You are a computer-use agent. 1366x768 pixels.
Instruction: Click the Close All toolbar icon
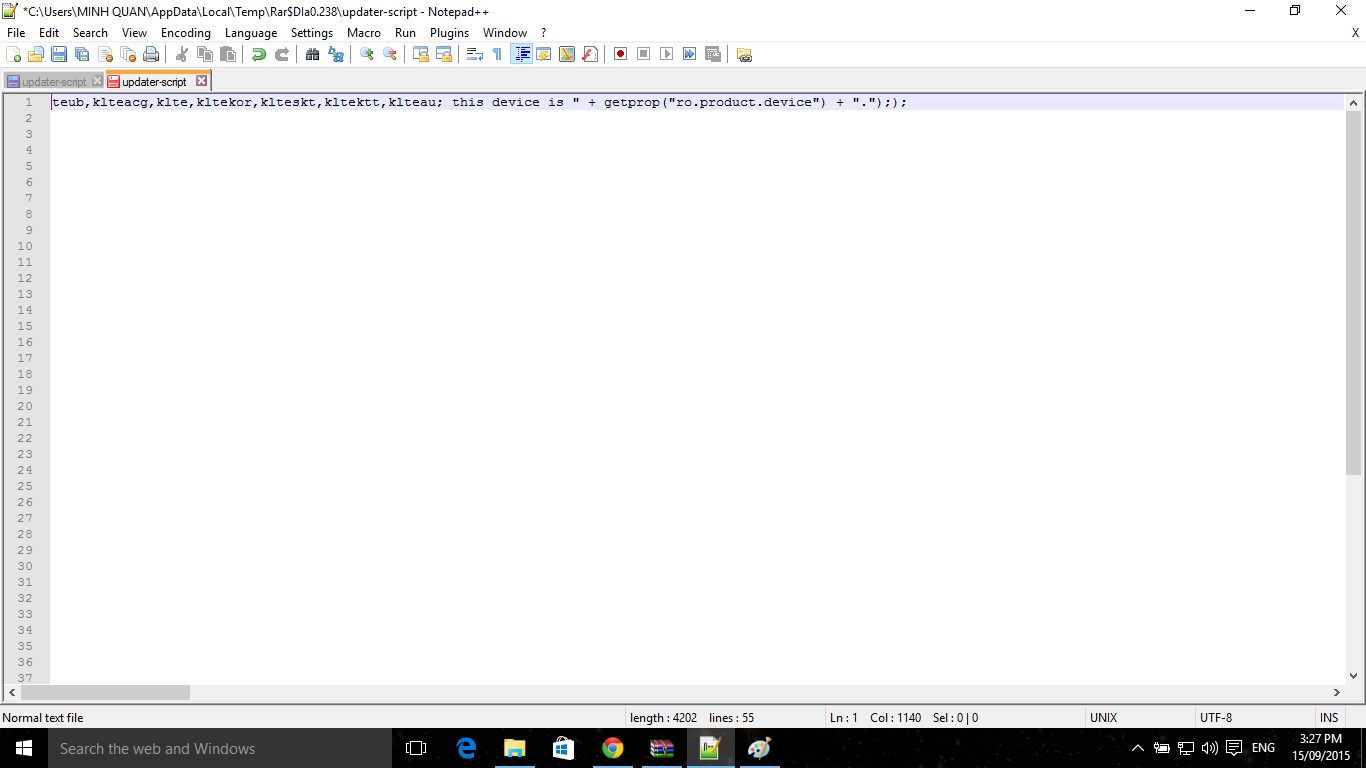tap(128, 54)
